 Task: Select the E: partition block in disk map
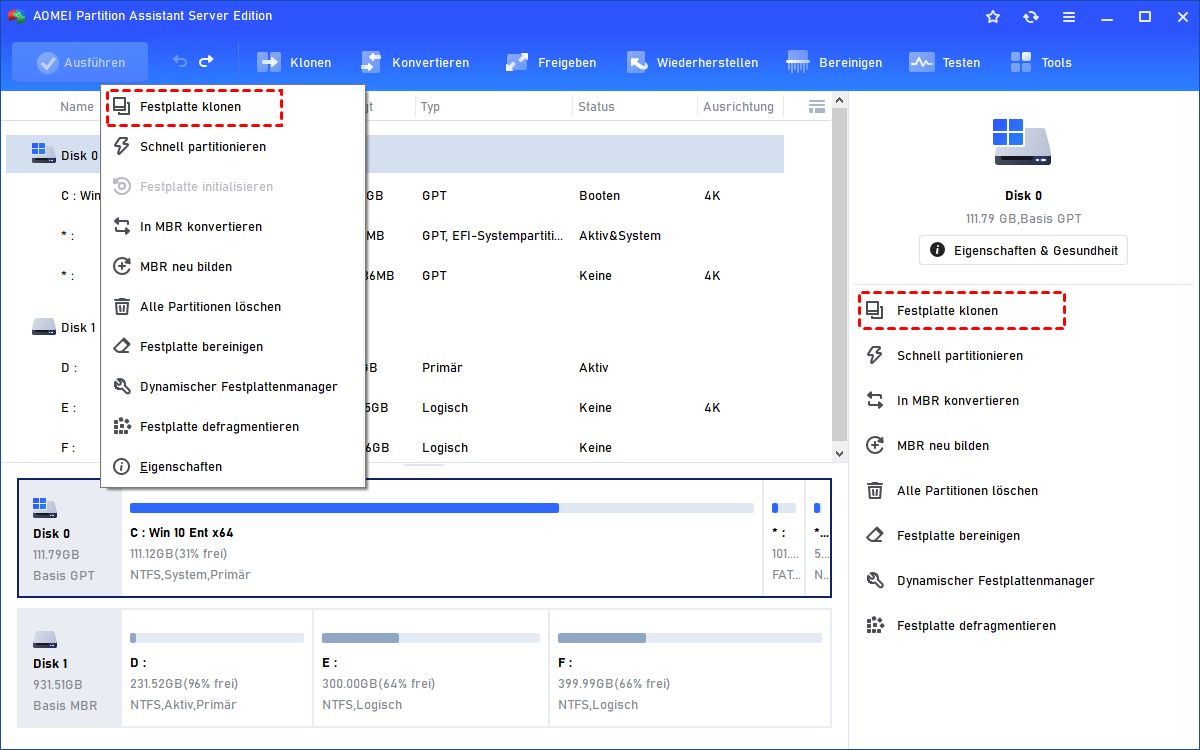tap(431, 668)
